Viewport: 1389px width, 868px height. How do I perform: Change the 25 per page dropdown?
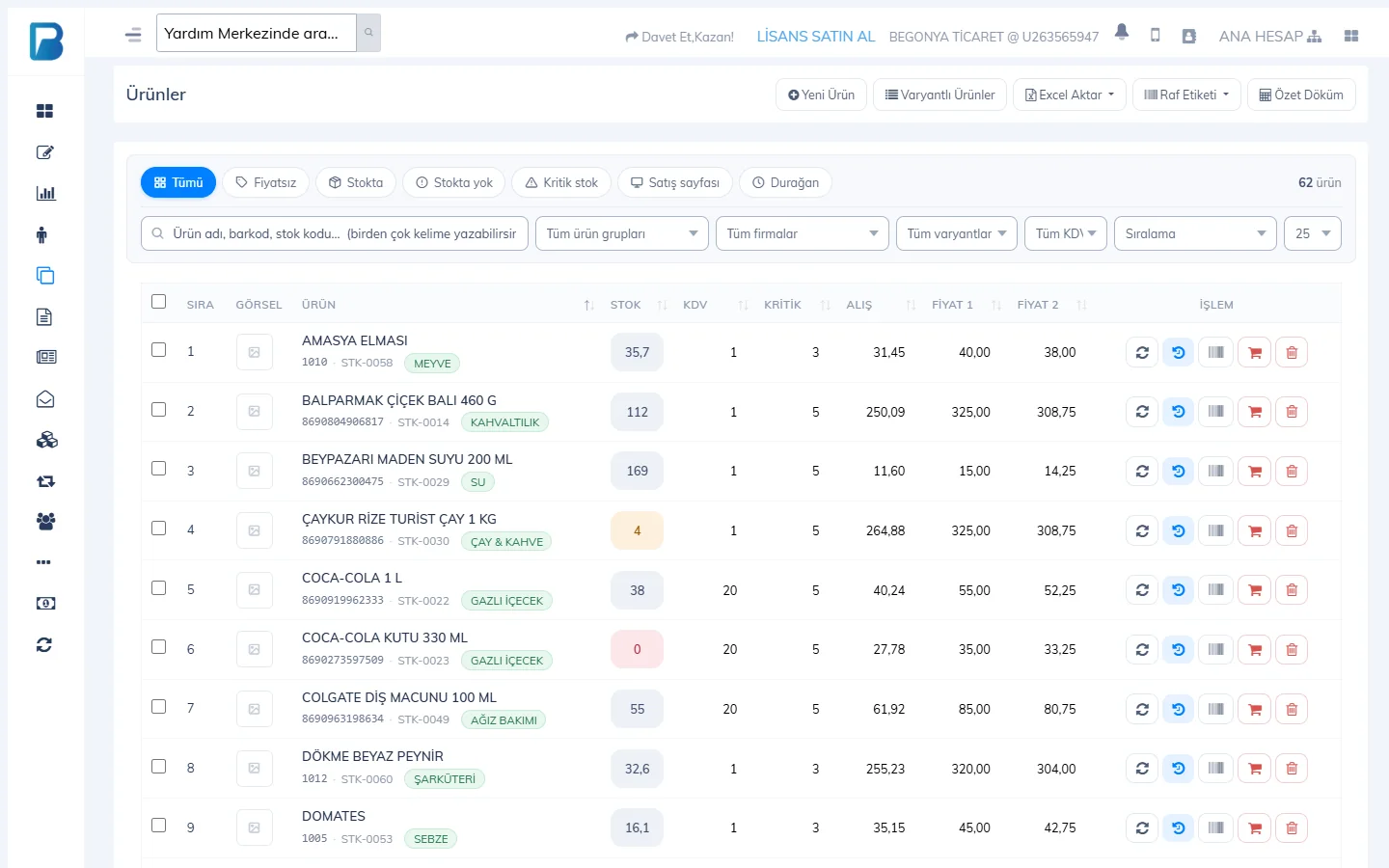[x=1313, y=233]
